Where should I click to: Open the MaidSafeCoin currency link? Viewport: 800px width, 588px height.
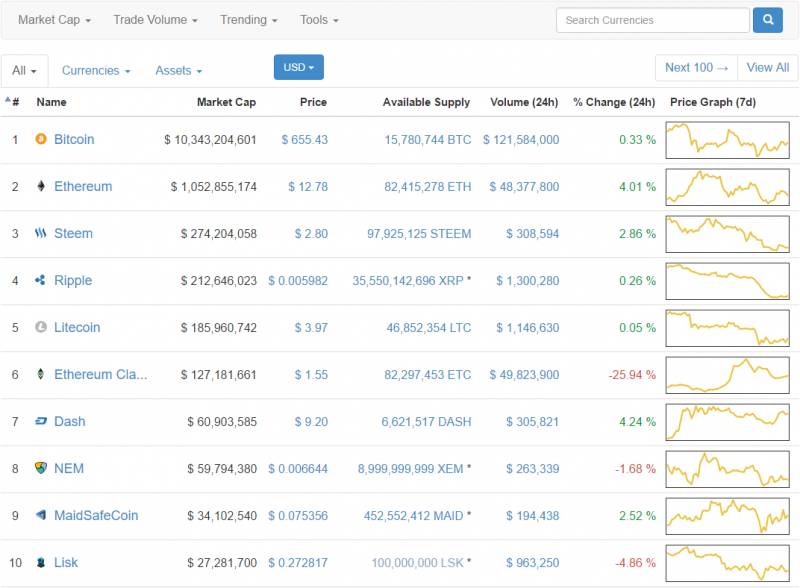[96, 515]
